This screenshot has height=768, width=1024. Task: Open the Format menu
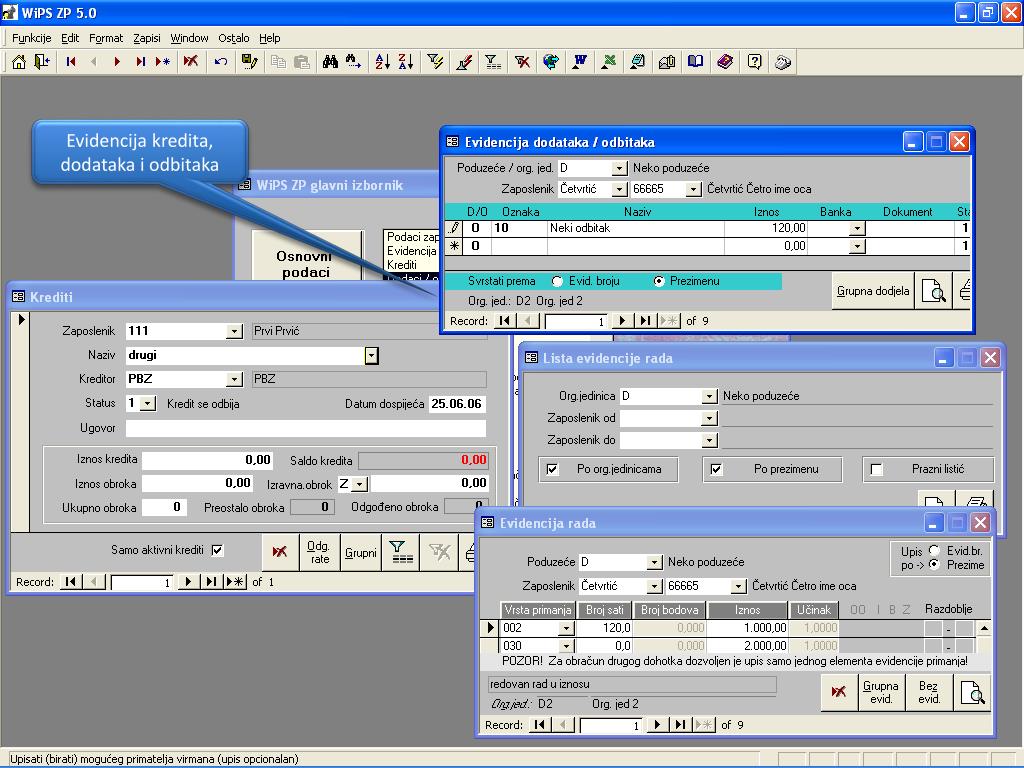tap(106, 38)
